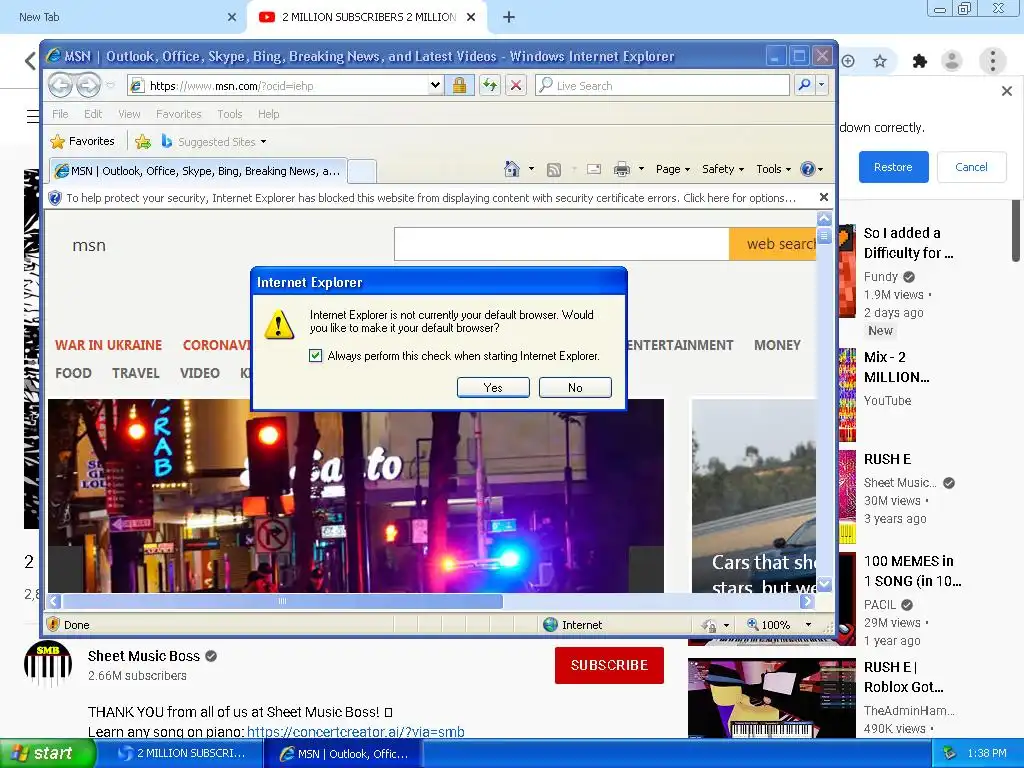Click the protected mode icon in status bar
The width and height of the screenshot is (1024, 768).
(x=709, y=625)
